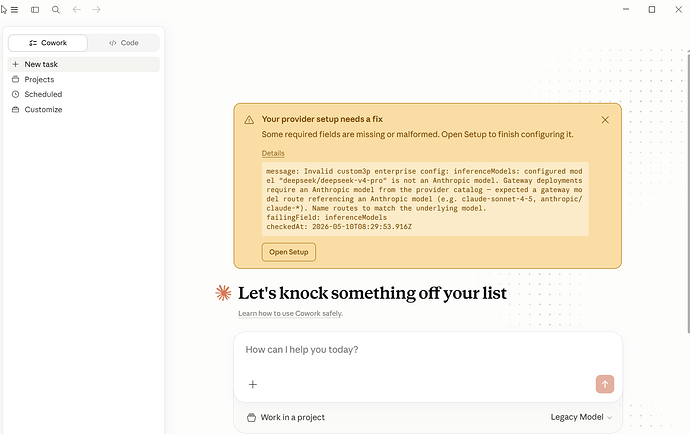Open Learn how to use Cowork safely link

point(290,313)
